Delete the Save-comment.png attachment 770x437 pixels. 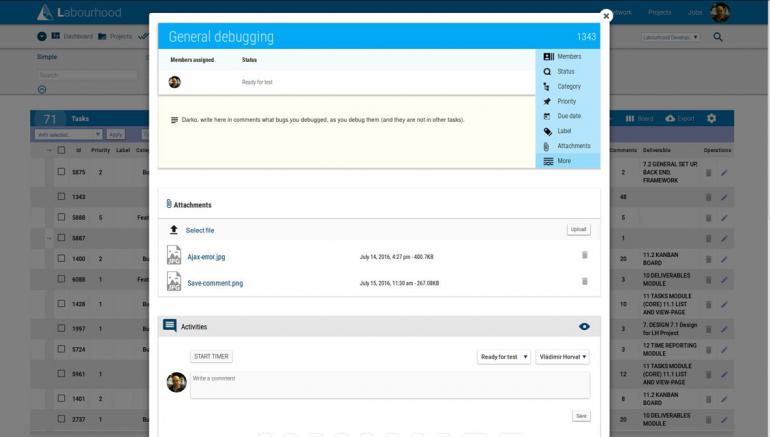pyautogui.click(x=584, y=281)
